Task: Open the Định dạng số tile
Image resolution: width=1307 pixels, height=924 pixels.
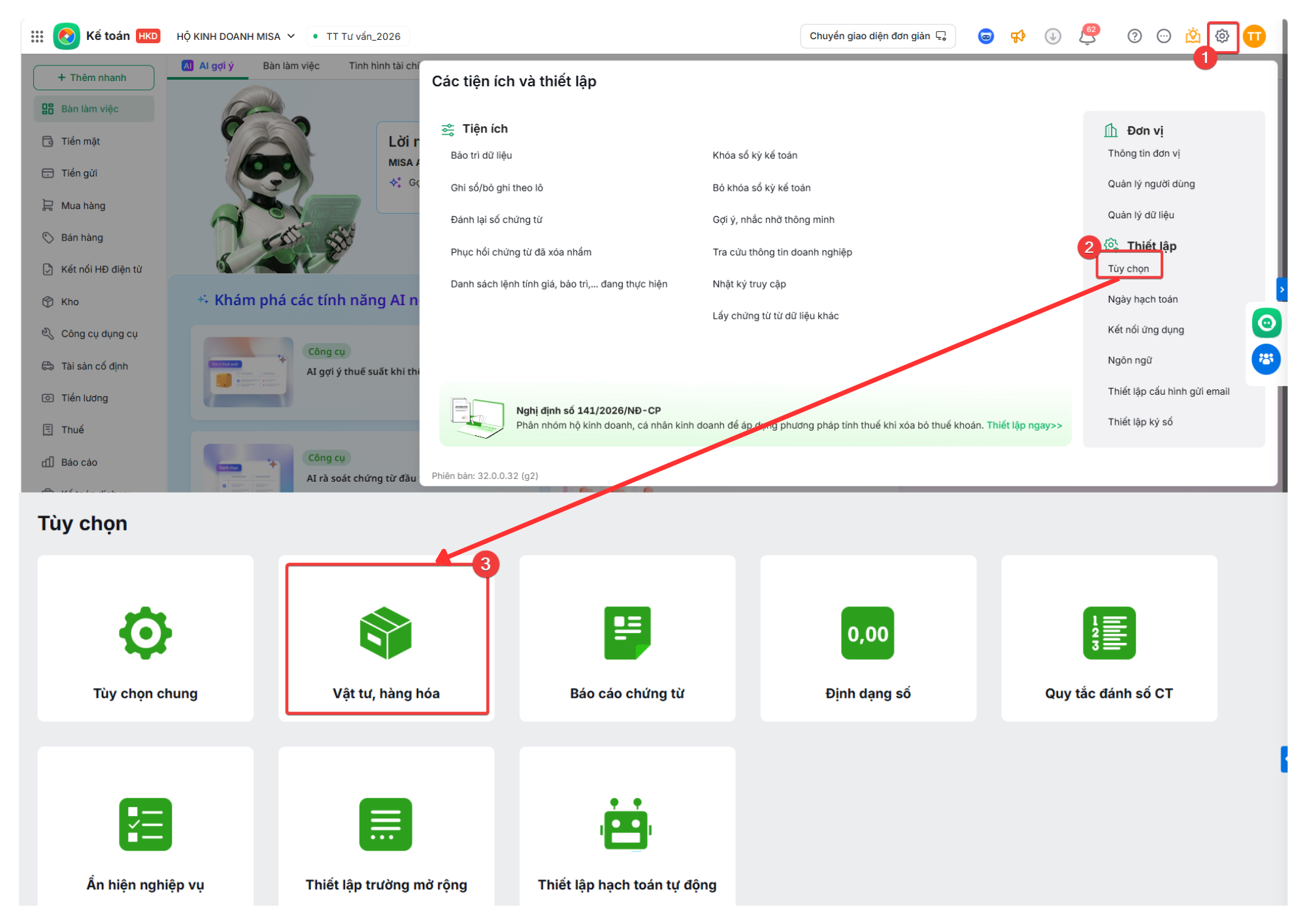Action: coord(868,638)
